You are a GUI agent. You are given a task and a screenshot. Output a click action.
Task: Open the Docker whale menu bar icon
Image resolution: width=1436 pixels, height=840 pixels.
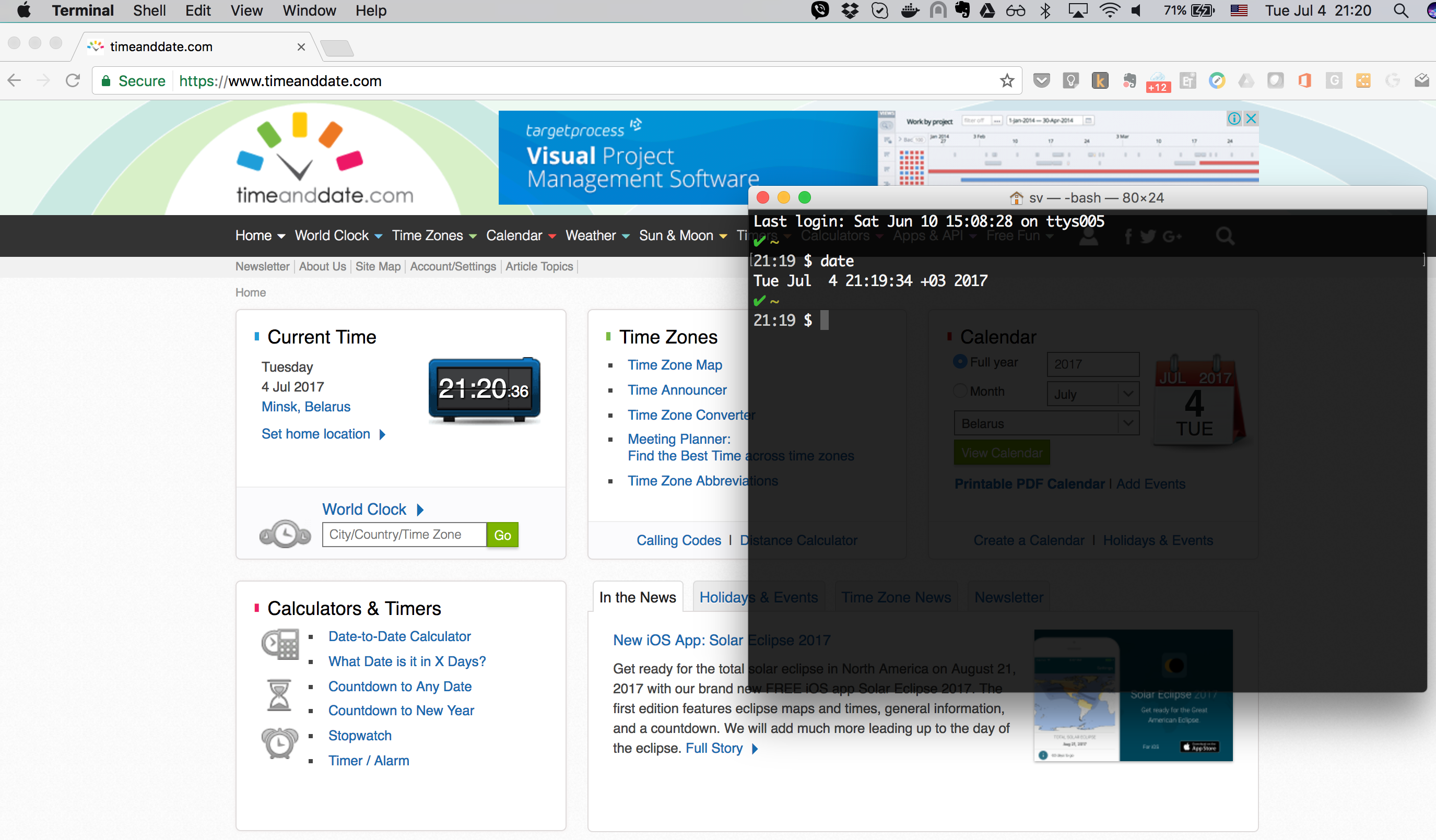910,11
